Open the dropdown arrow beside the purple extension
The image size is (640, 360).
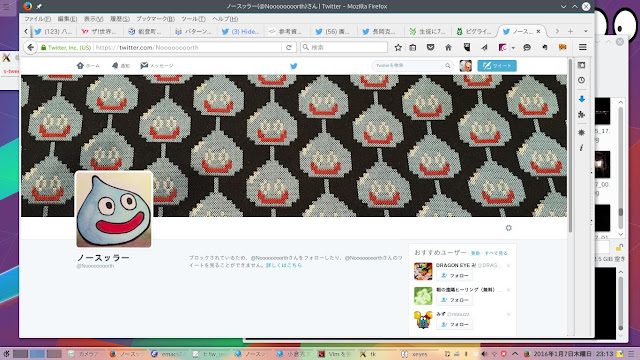(x=513, y=48)
